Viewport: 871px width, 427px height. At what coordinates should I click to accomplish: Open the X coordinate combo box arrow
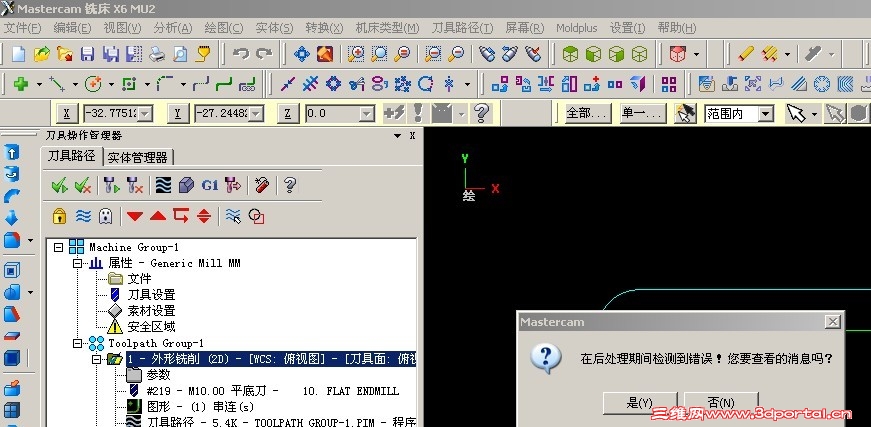[x=145, y=114]
